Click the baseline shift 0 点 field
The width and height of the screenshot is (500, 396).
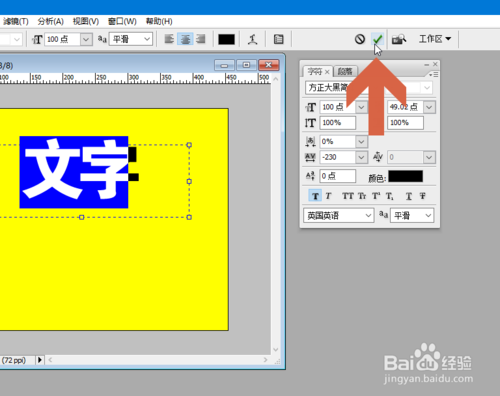(338, 176)
